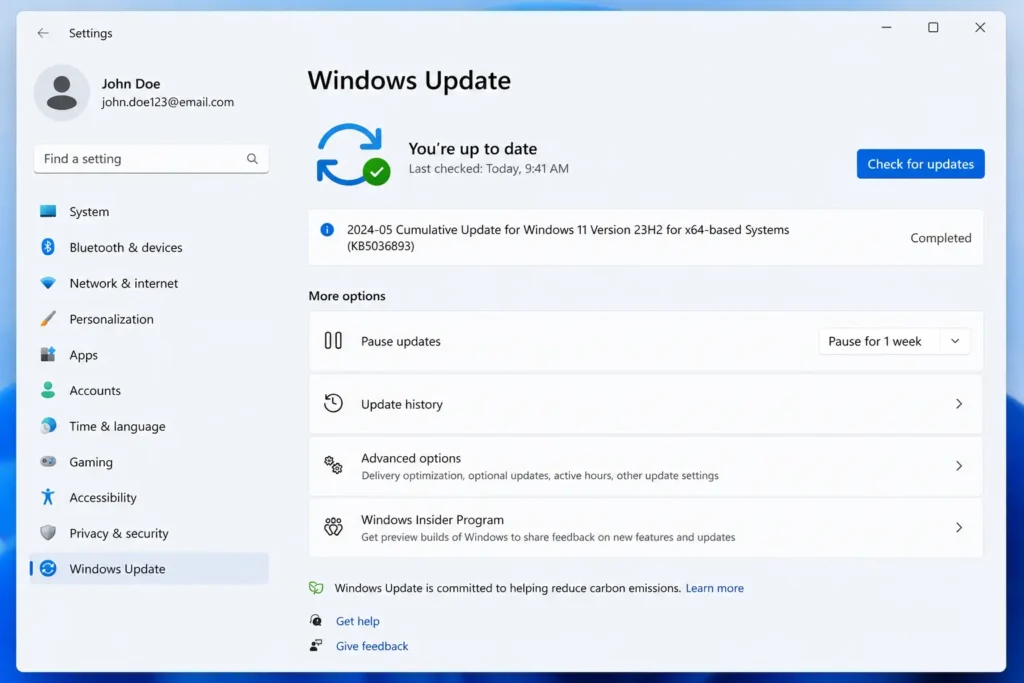Expand Advanced options chevron
Viewport: 1024px width, 683px height.
[x=959, y=466]
